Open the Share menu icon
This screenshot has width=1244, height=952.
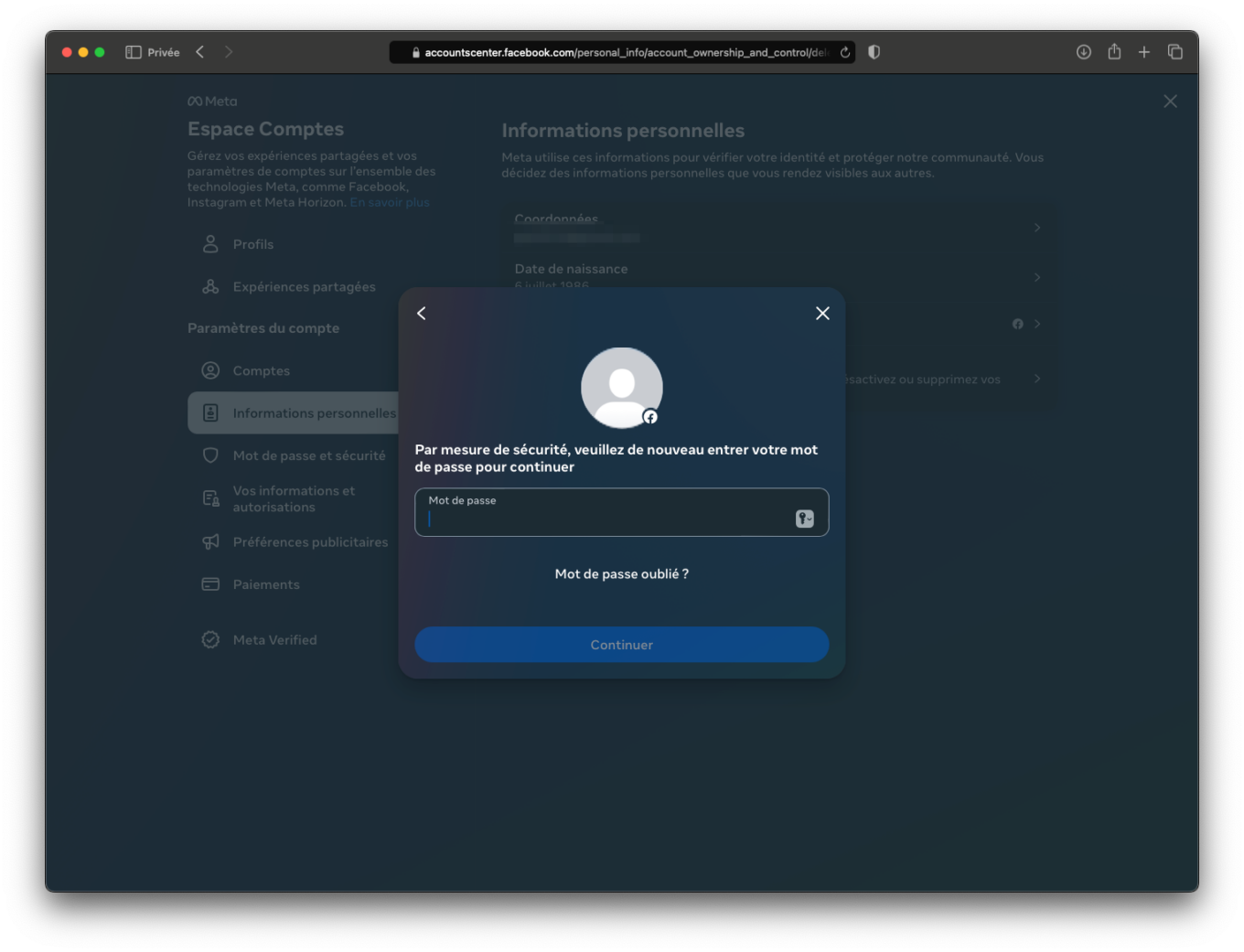click(1114, 51)
